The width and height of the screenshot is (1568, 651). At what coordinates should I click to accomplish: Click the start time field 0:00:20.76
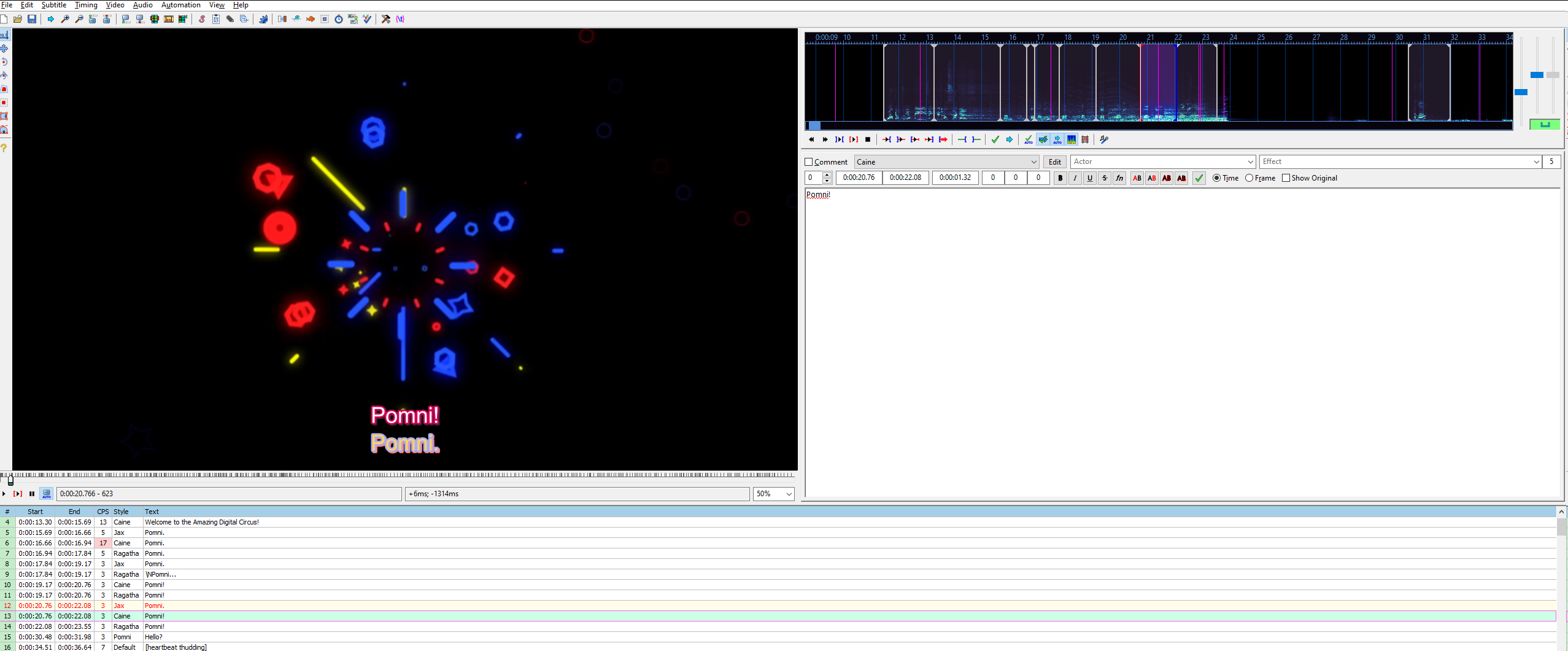(x=859, y=178)
